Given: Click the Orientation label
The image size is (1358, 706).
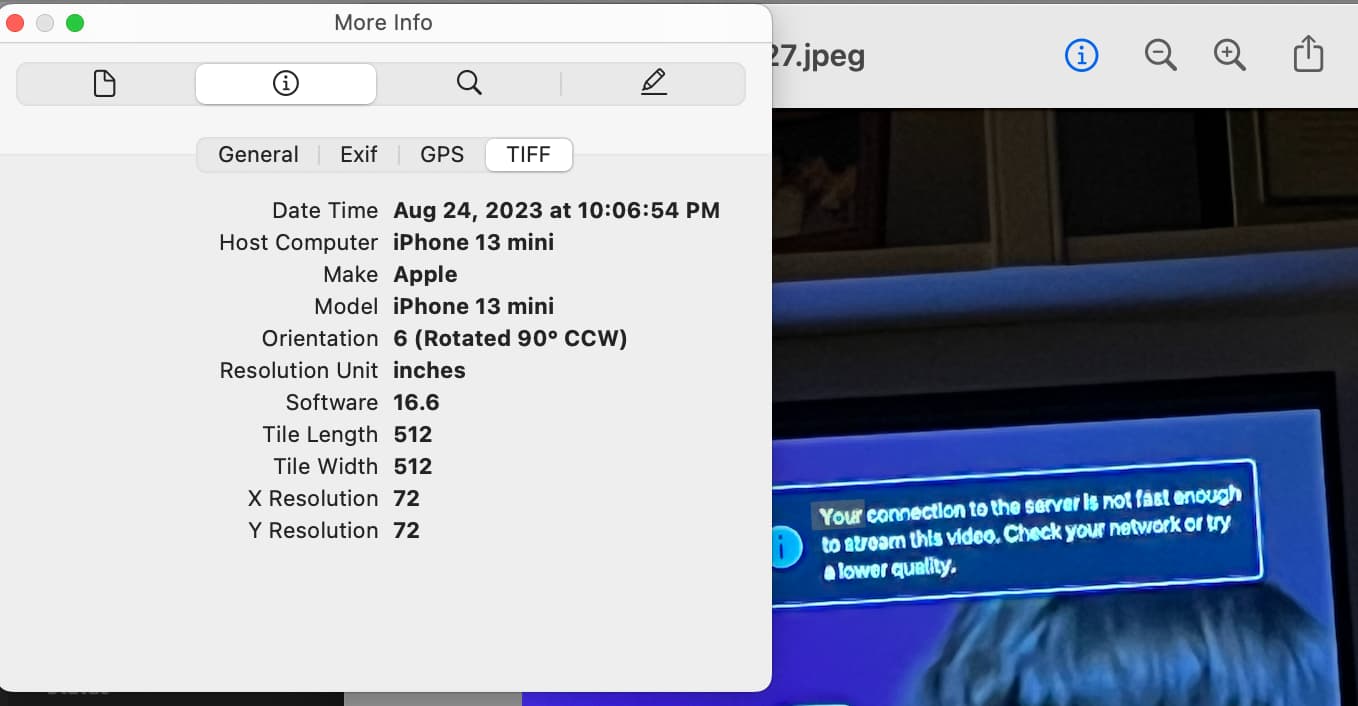Looking at the screenshot, I should coord(320,338).
